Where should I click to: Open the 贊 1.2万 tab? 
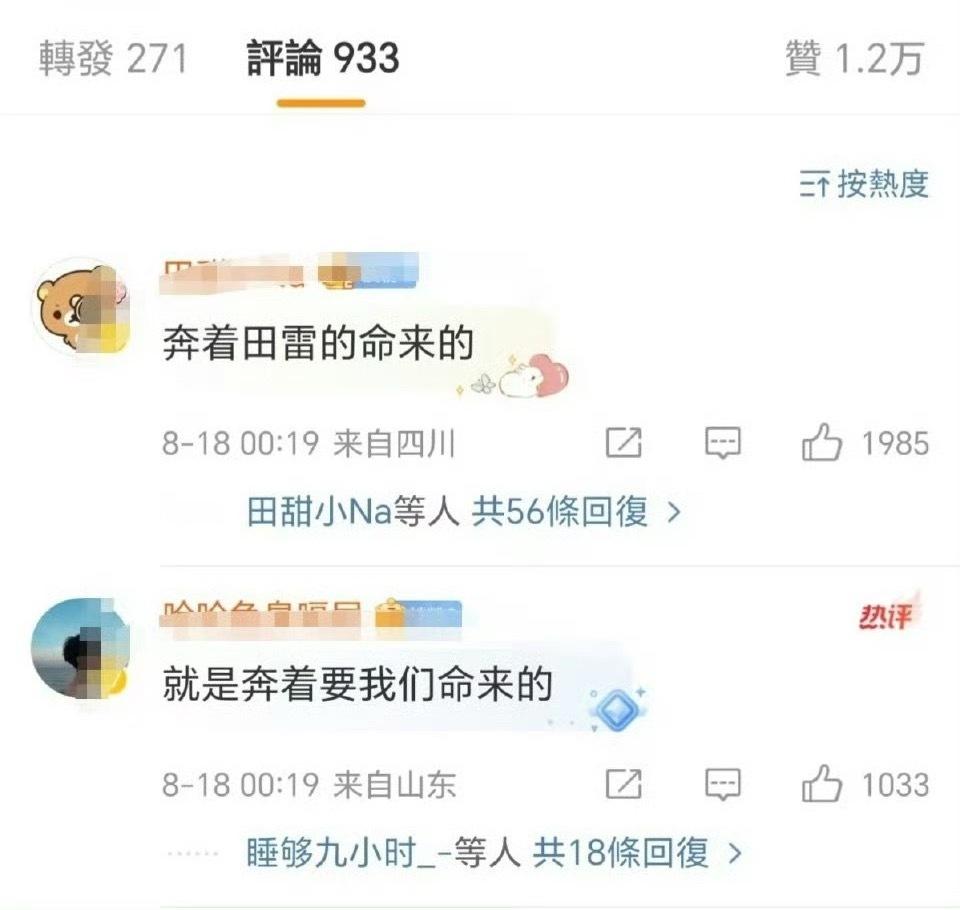854,59
